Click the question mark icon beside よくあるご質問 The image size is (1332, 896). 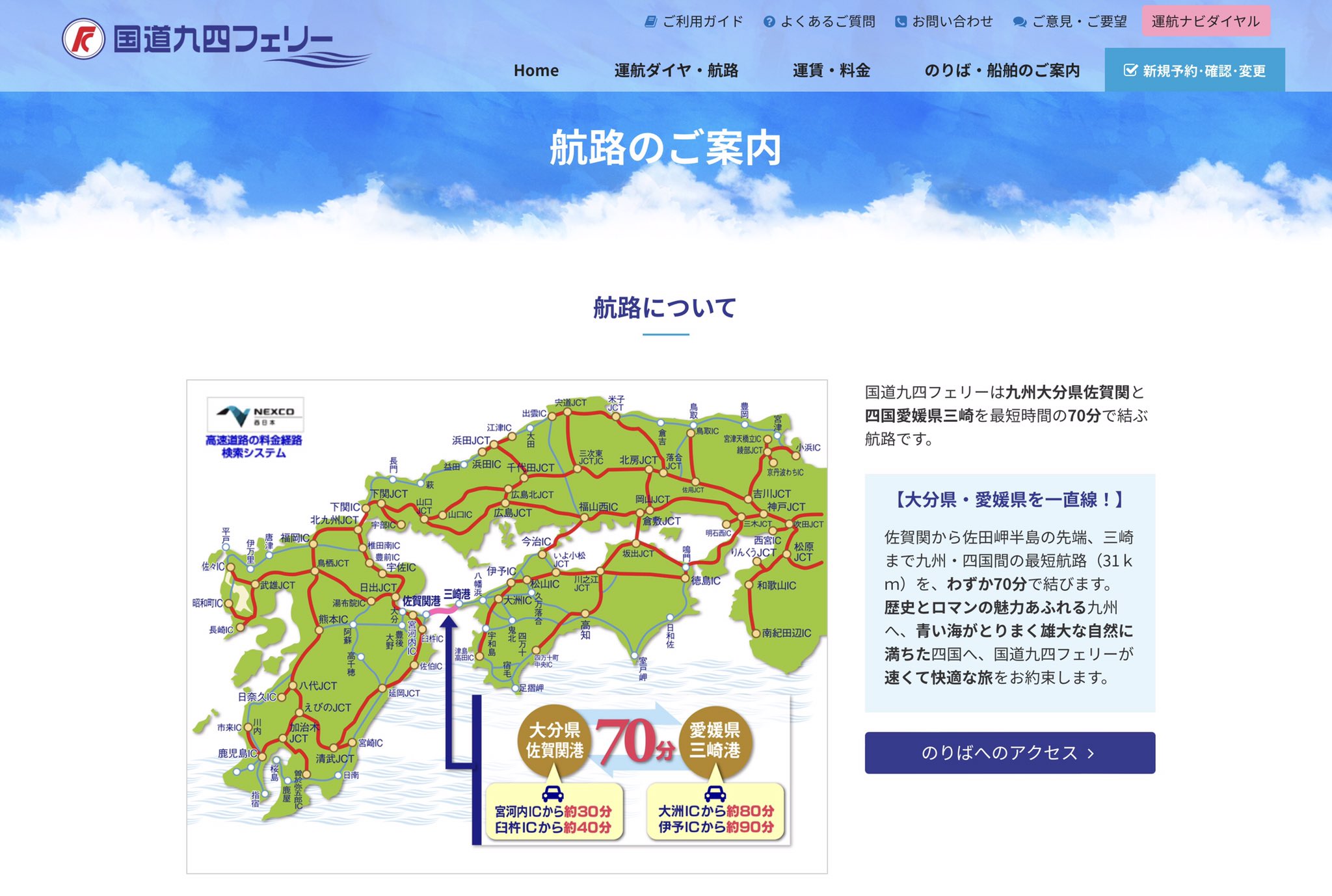pyautogui.click(x=769, y=21)
